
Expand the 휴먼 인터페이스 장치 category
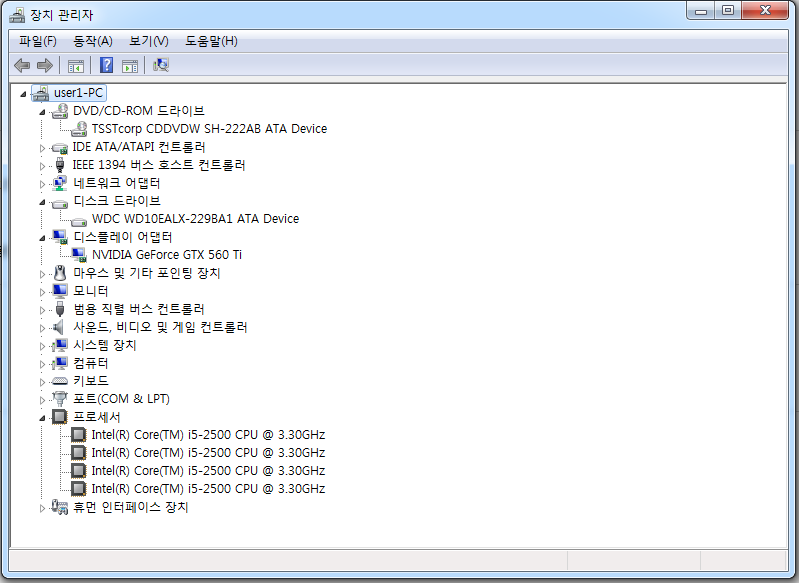(x=42, y=507)
